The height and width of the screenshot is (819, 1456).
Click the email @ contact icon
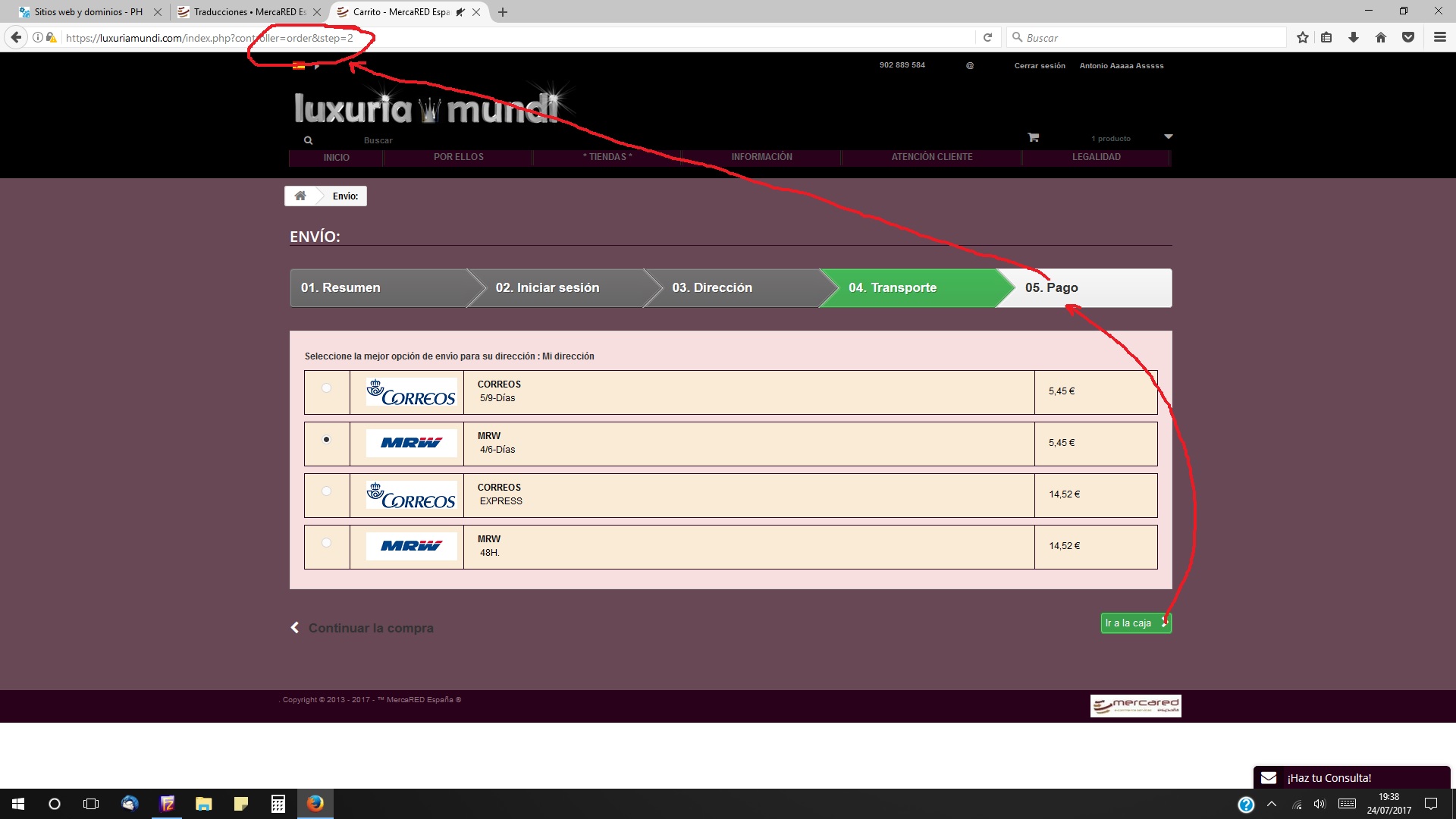pos(969,65)
